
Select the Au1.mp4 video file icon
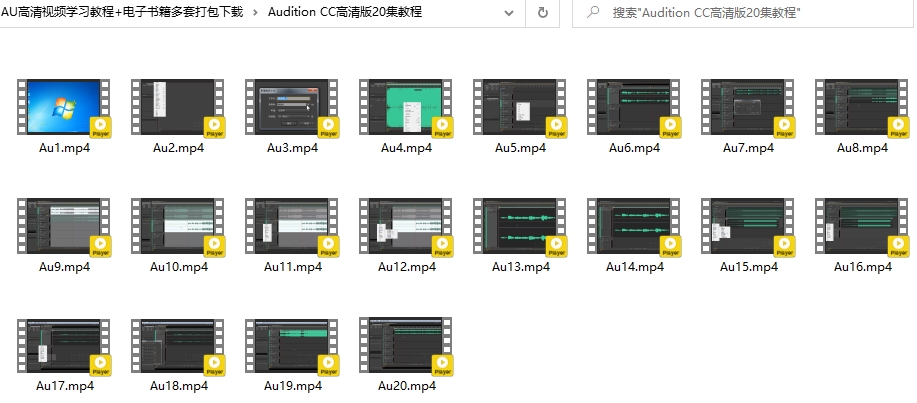(64, 107)
